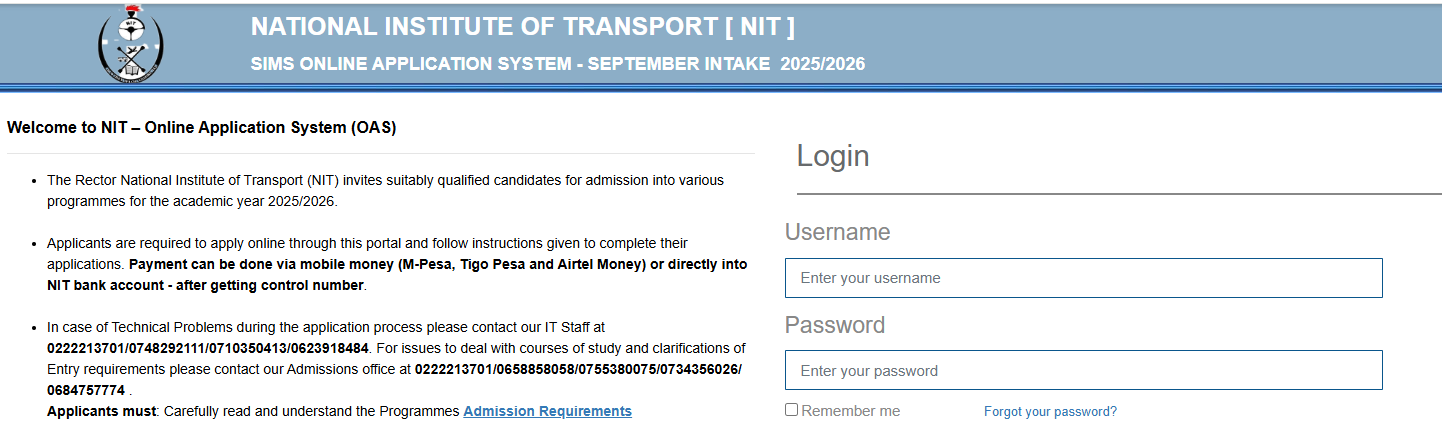This screenshot has width=1442, height=427.
Task: Click the Admissions office phone numbers
Action: (x=394, y=379)
